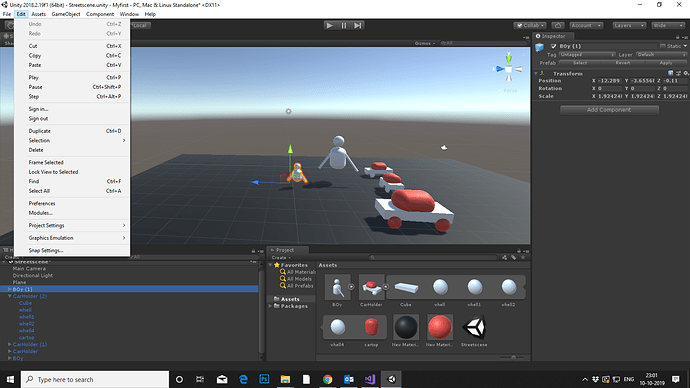Click the All Materials favorite search
The width and height of the screenshot is (690, 388).
point(298,272)
